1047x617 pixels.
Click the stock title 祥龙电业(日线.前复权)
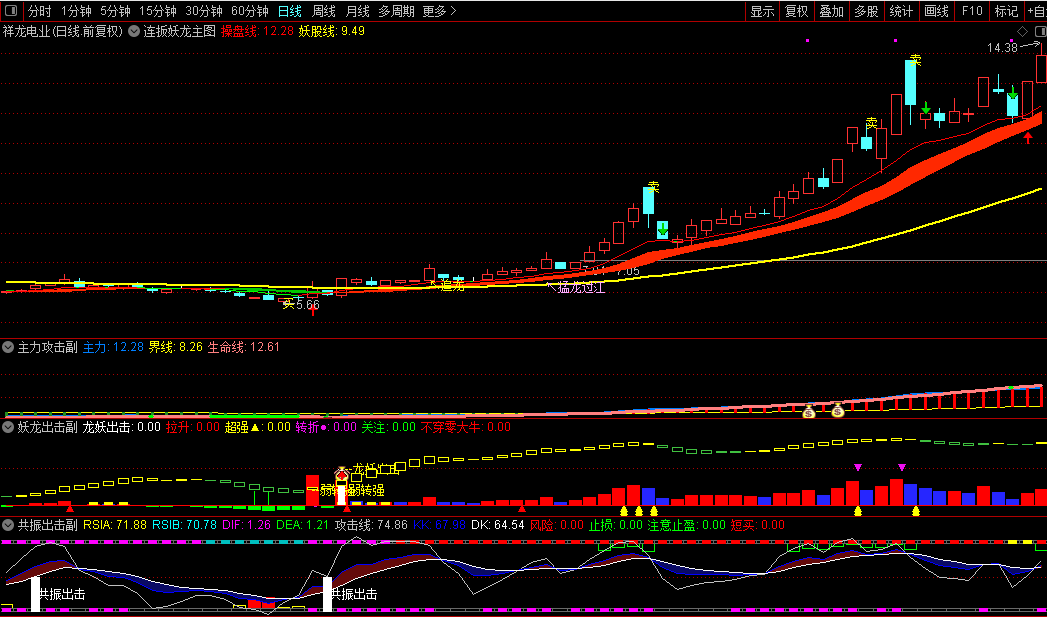[63, 31]
